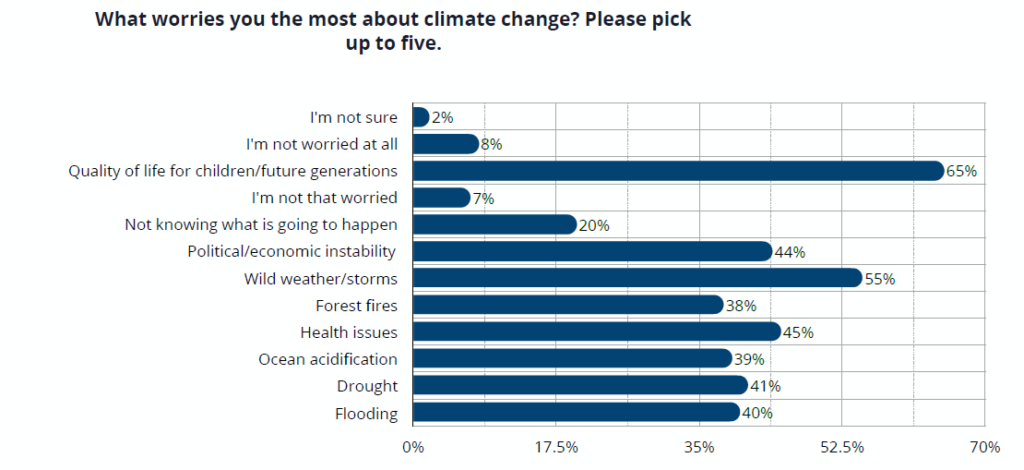This screenshot has height=470, width=1024.
Task: Click the "I'm not that worried" label
Action: [x=329, y=197]
